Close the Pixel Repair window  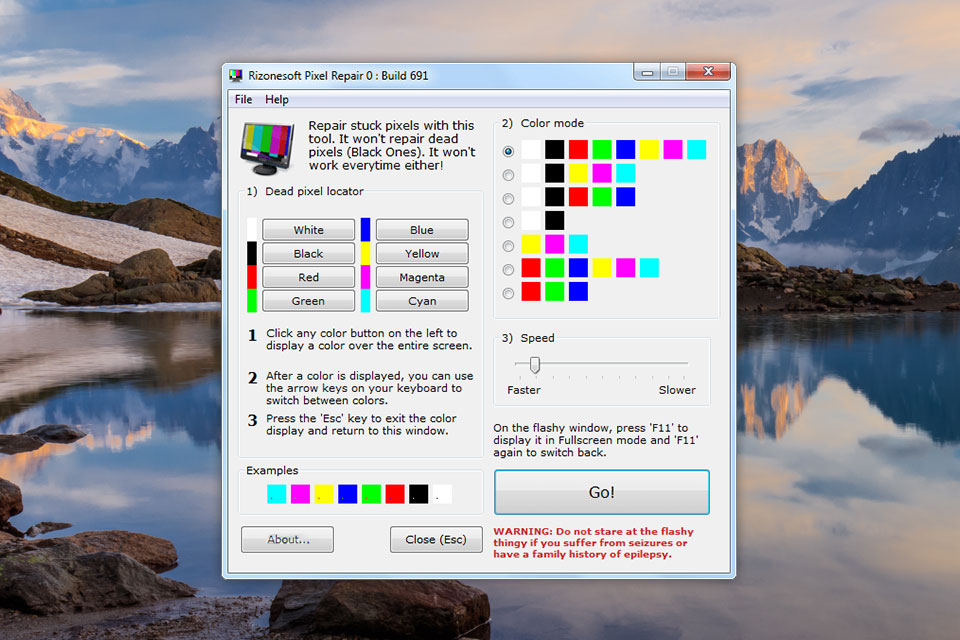point(708,72)
